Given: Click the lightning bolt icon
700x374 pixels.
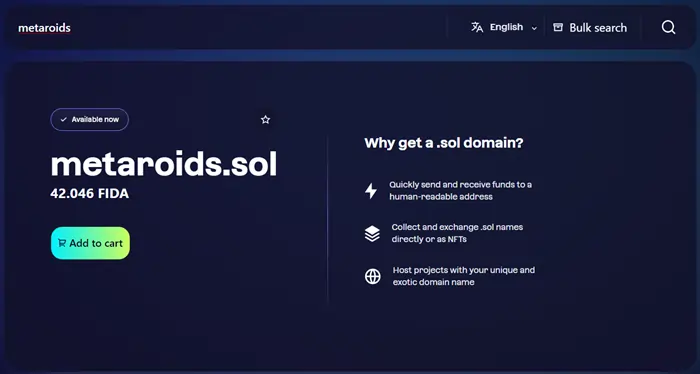Looking at the screenshot, I should [371, 191].
